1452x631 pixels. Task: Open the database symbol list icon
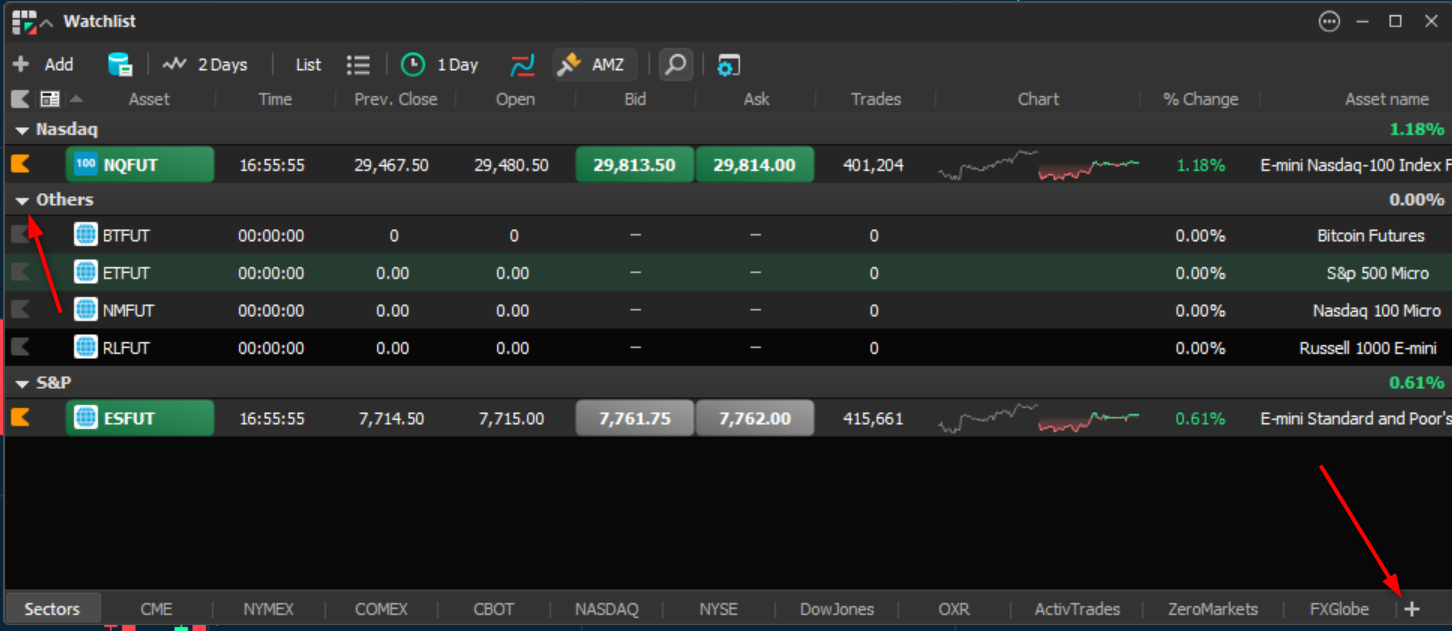[x=120, y=65]
